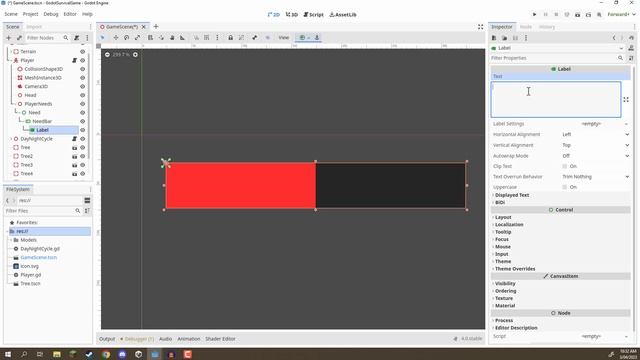Select the Rotate Mode tool

click(x=127, y=38)
